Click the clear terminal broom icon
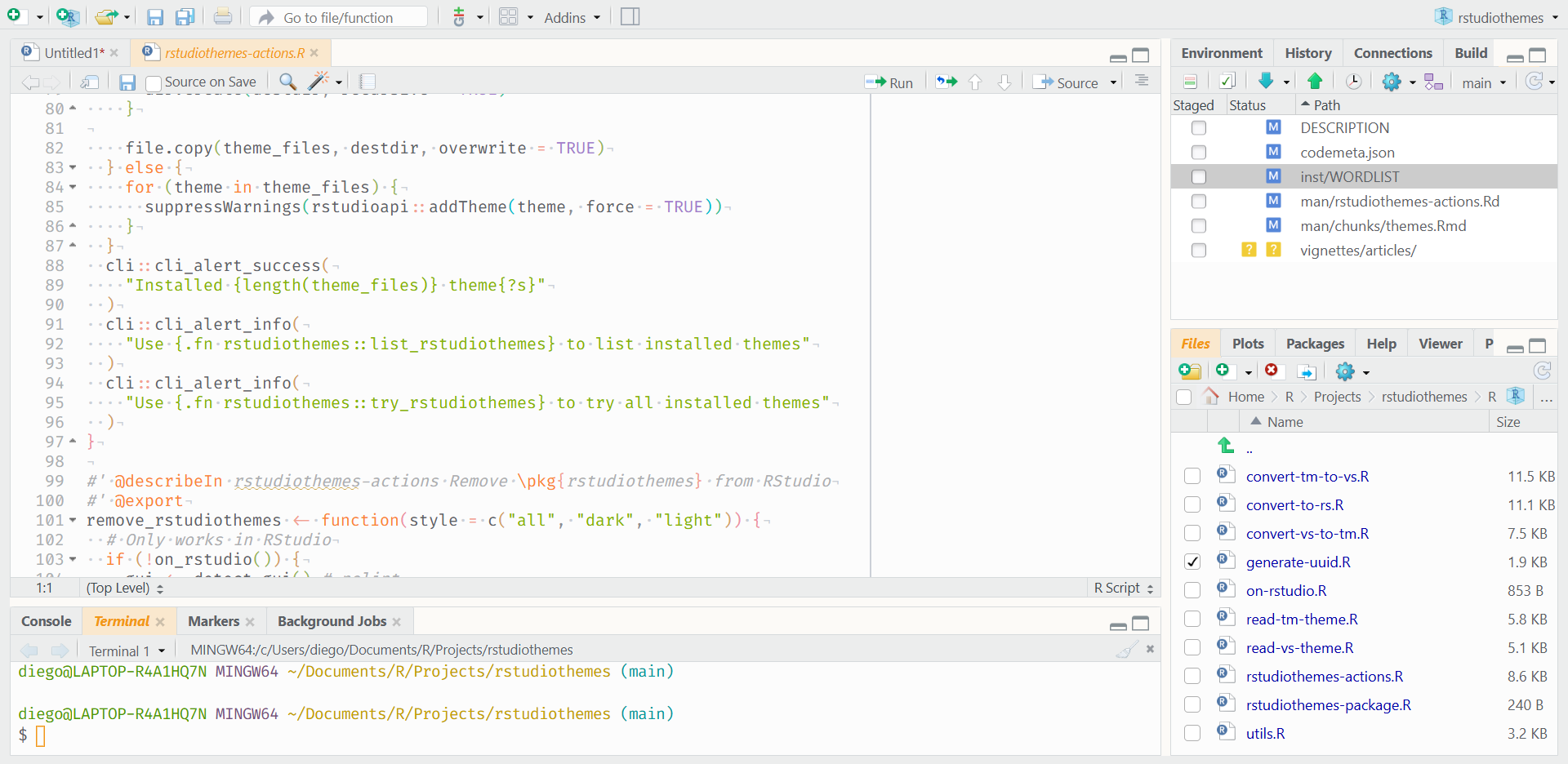1568x764 pixels. coord(1127,650)
